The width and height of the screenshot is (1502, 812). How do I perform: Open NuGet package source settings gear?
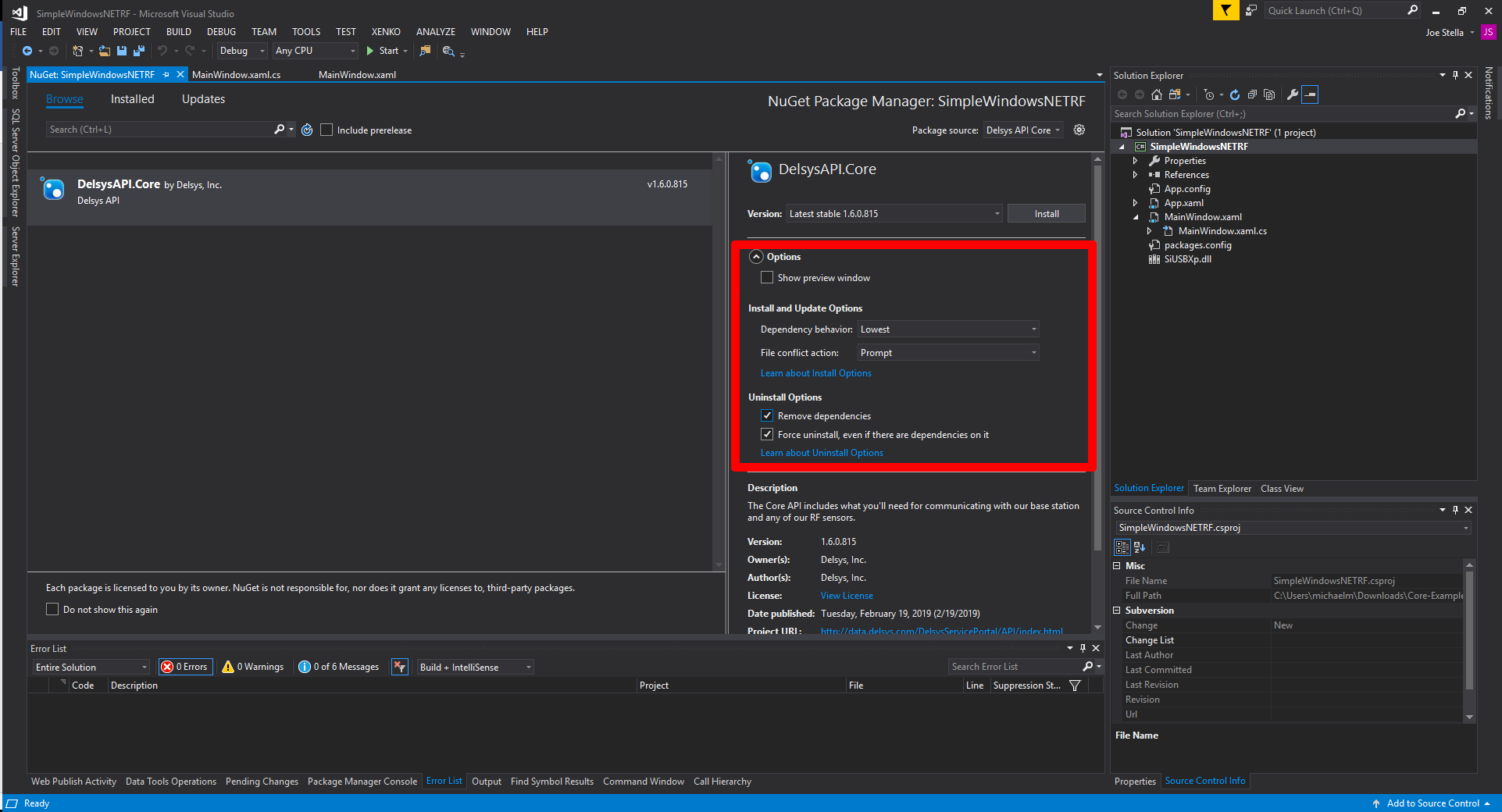coord(1079,130)
